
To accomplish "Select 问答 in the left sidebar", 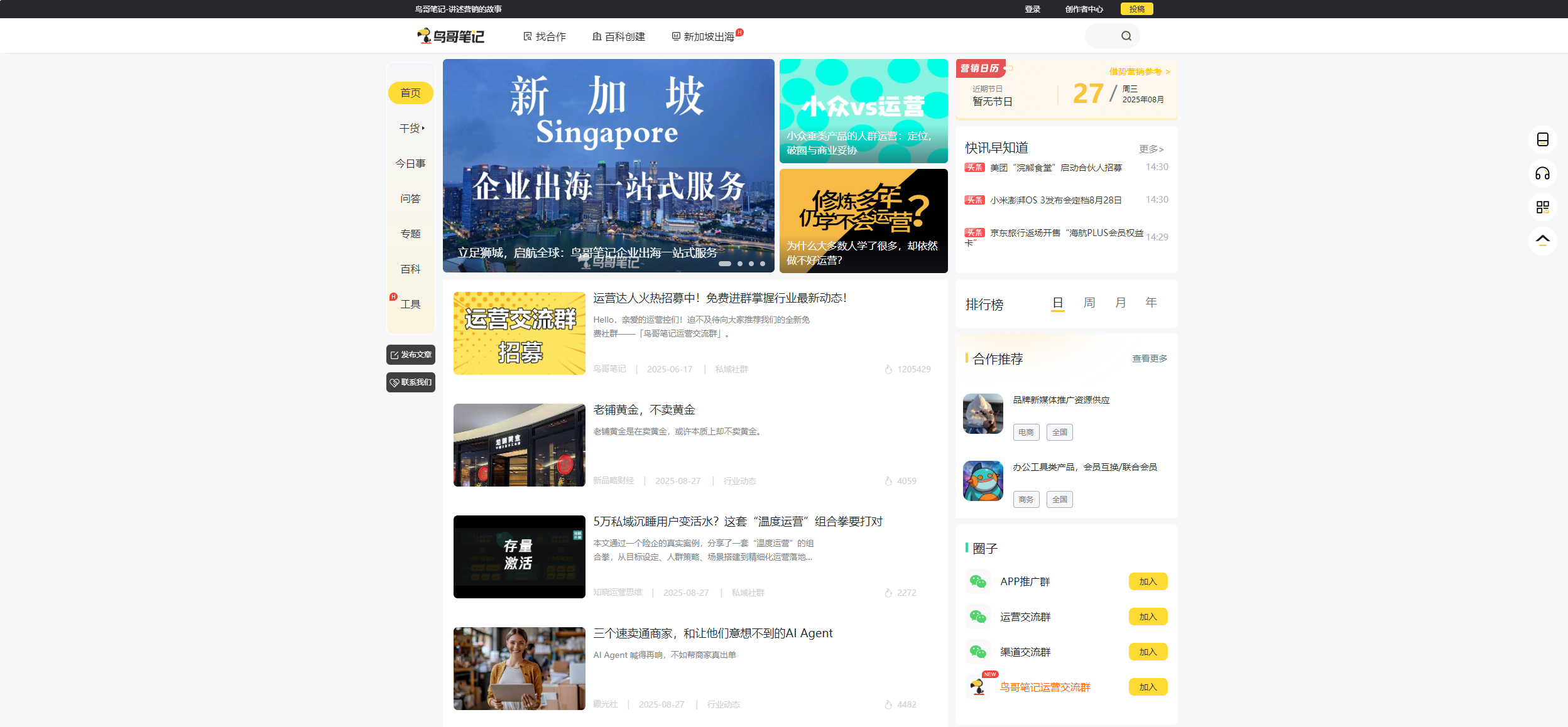I will coord(411,198).
